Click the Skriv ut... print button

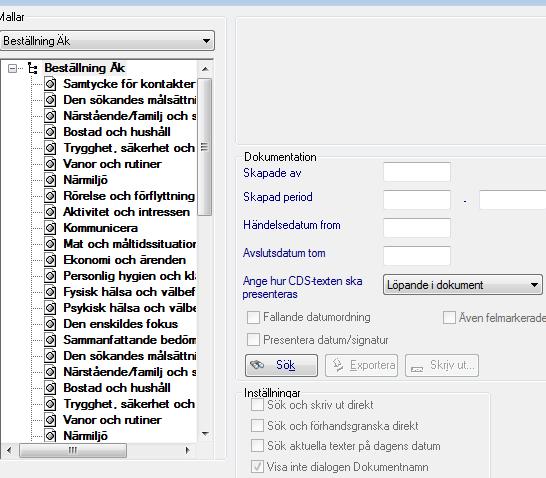coord(442,366)
